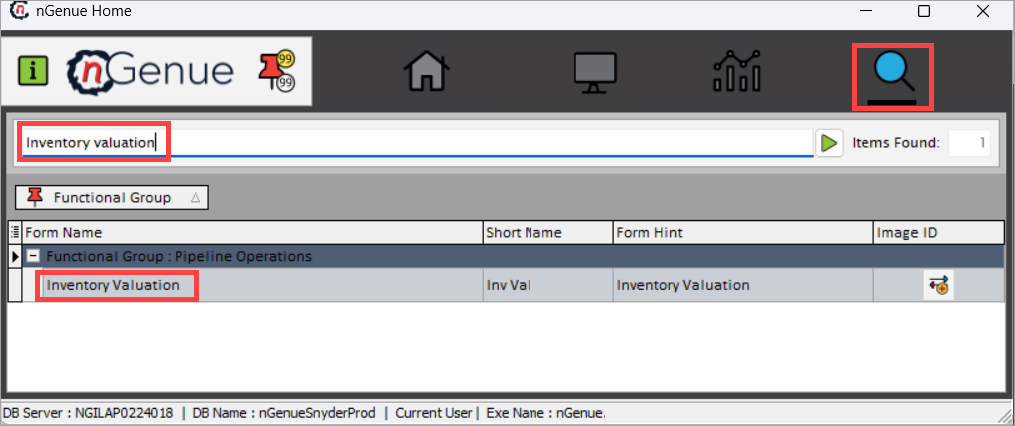This screenshot has width=1015, height=426.
Task: Open the red pin notifications icon
Action: pos(276,72)
